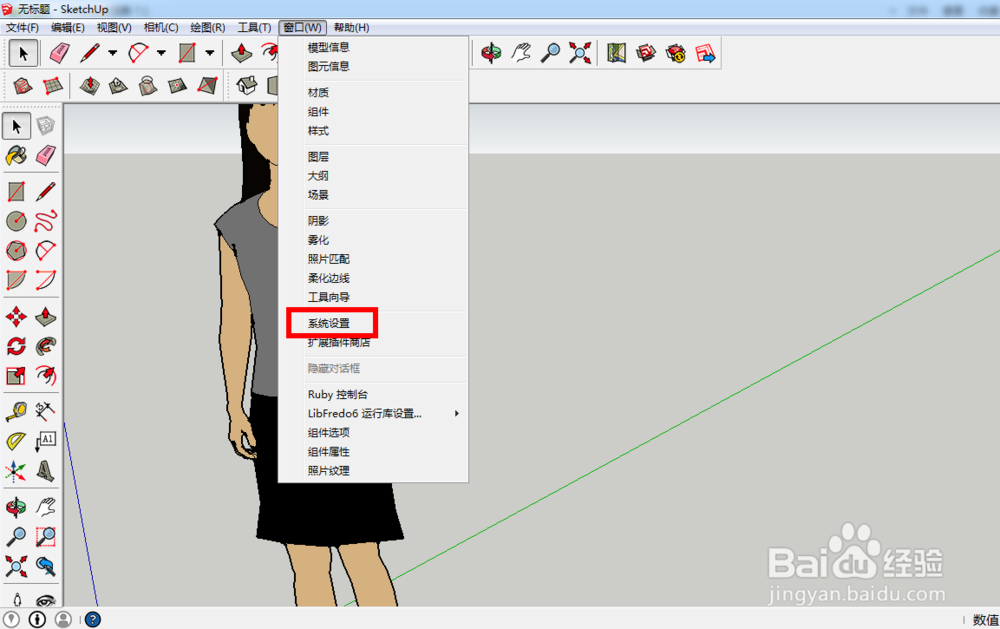Select the Rotate tool
The width and height of the screenshot is (1000, 629).
pyautogui.click(x=15, y=345)
